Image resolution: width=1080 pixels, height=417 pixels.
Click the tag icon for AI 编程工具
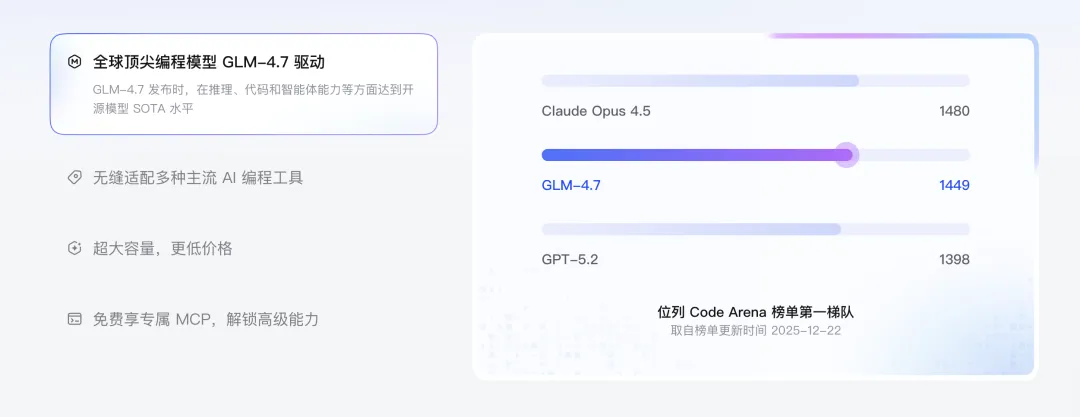click(74, 178)
